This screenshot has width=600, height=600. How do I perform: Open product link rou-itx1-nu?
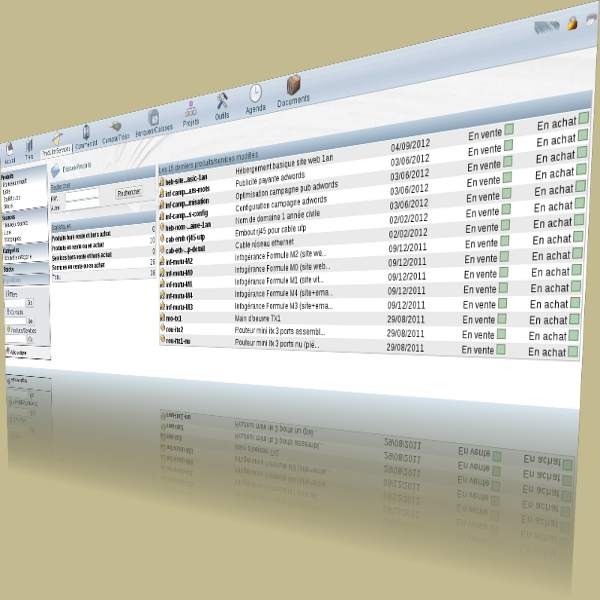pyautogui.click(x=178, y=341)
